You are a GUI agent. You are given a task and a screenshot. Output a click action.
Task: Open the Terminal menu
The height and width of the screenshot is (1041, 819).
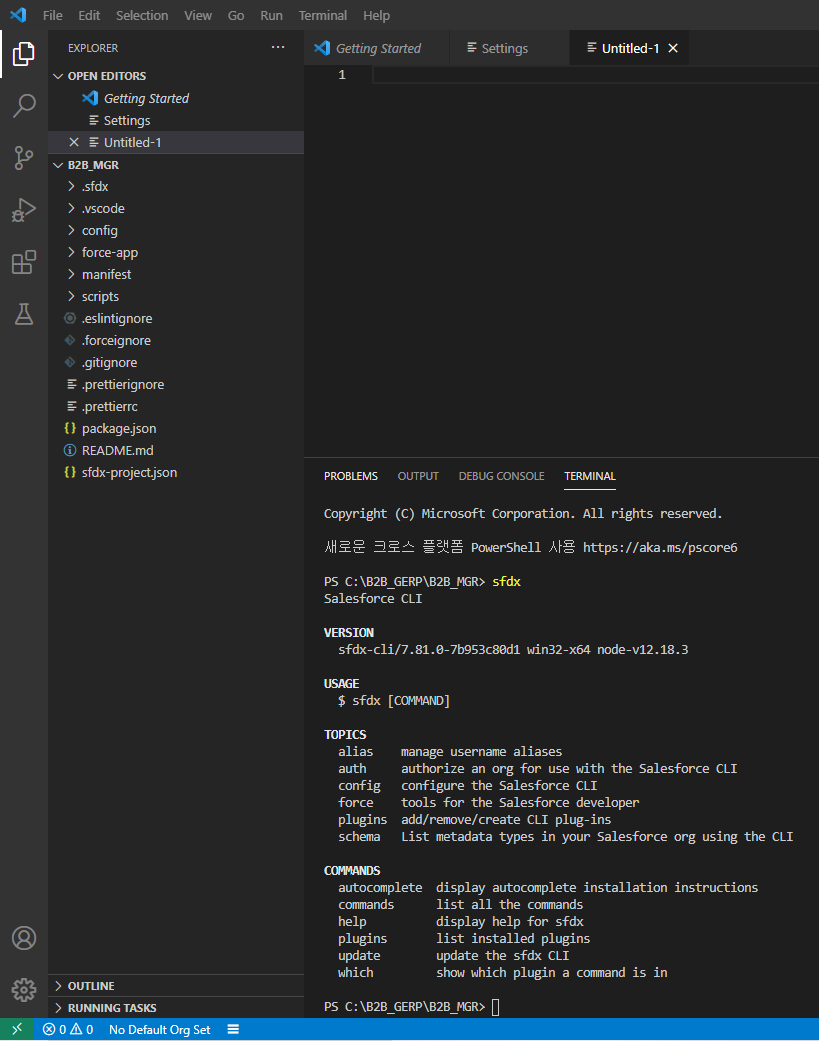[x=323, y=15]
